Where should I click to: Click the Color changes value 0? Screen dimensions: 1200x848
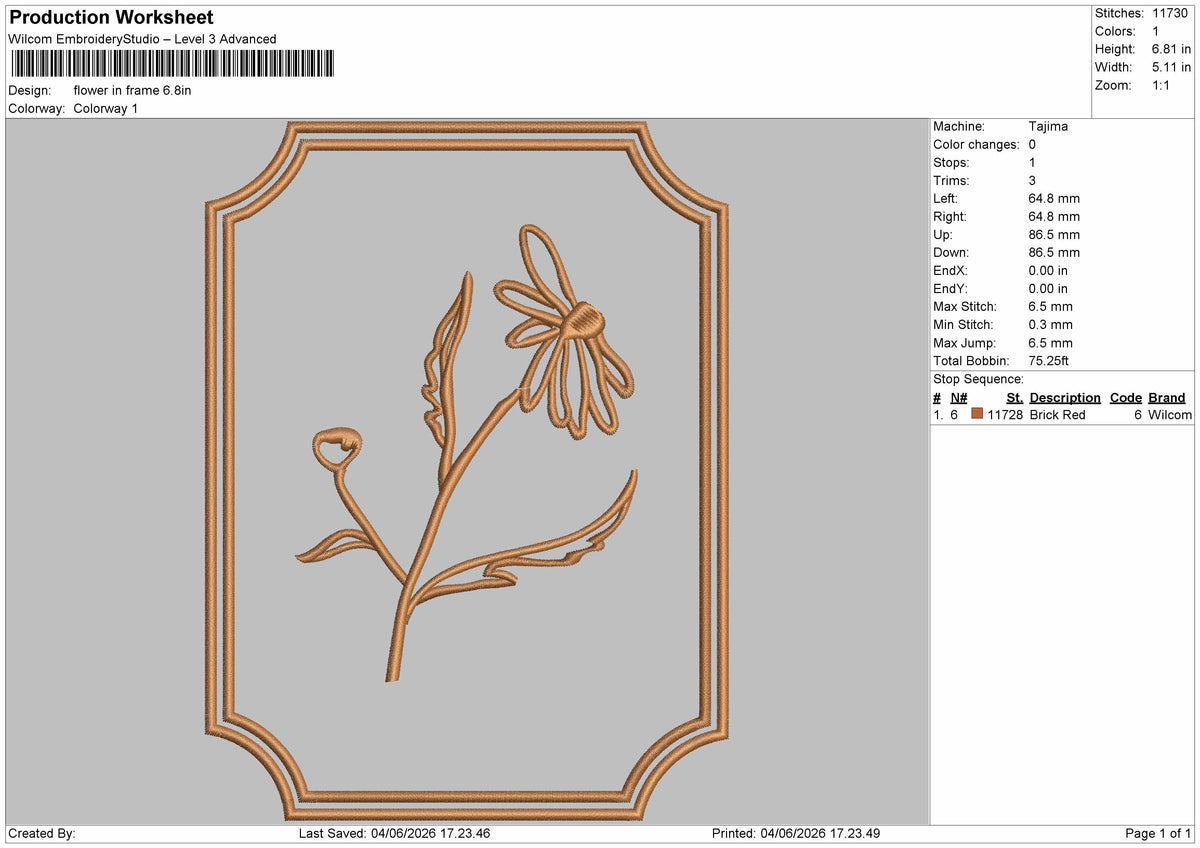[1032, 144]
